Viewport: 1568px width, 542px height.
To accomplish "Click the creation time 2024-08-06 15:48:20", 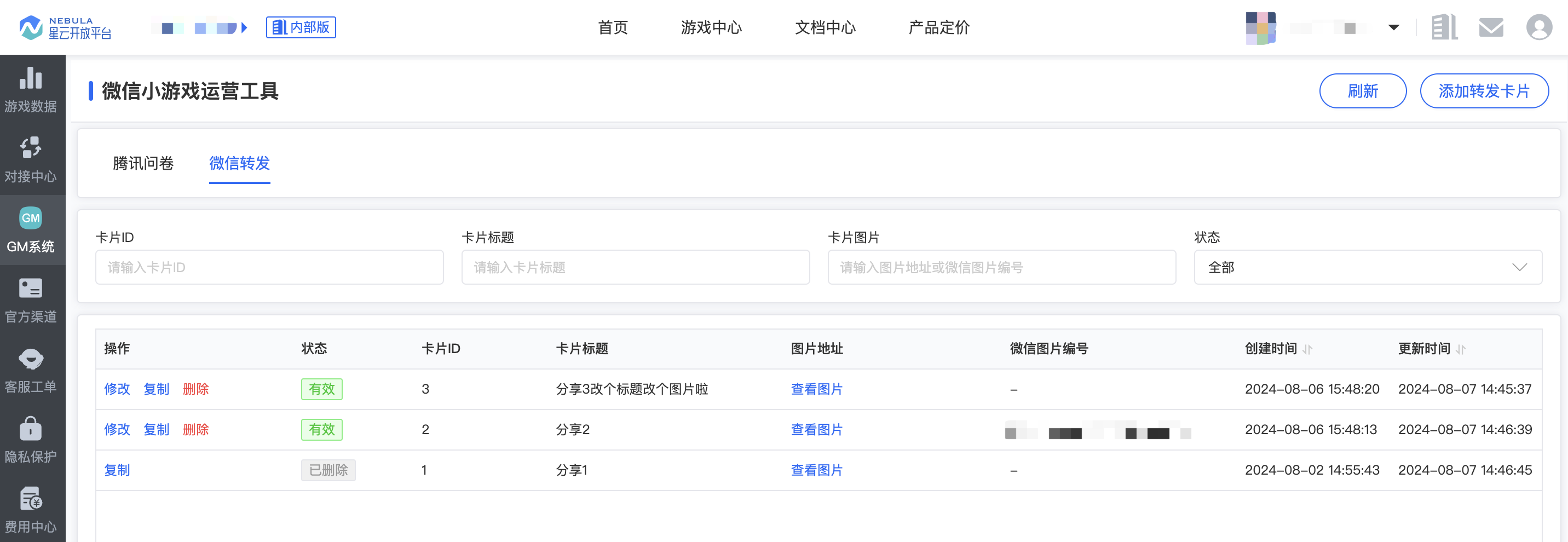I will pyautogui.click(x=1312, y=389).
